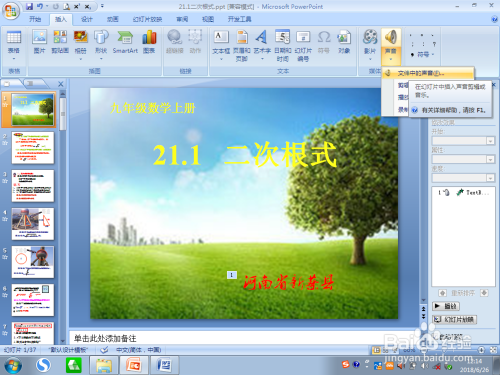Screen dimensions: 500x375
Task: Open the start (开始) dropdown in animation pane
Action: click(x=490, y=141)
